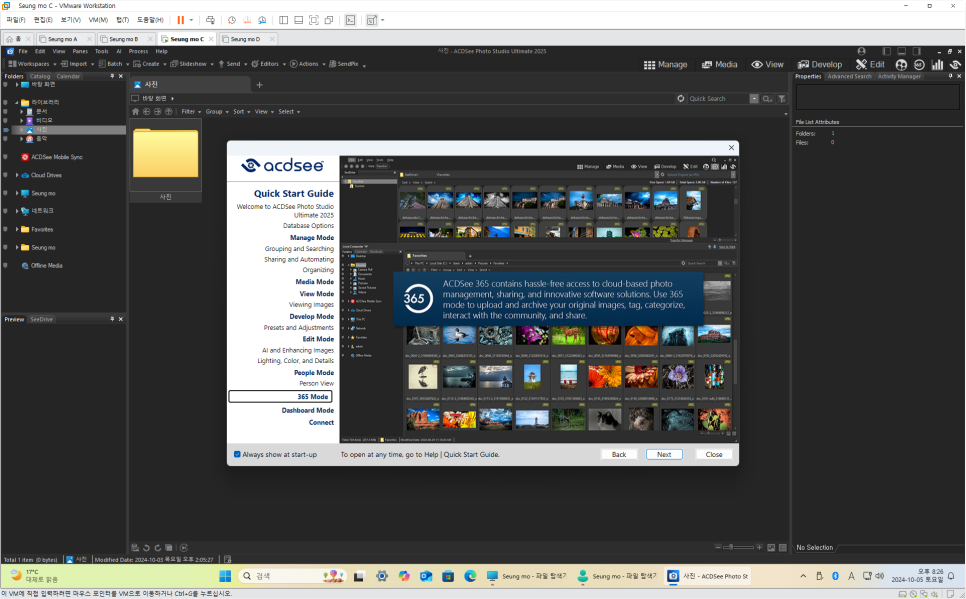Open the Filter dropdown
The image size is (966, 599).
(190, 111)
